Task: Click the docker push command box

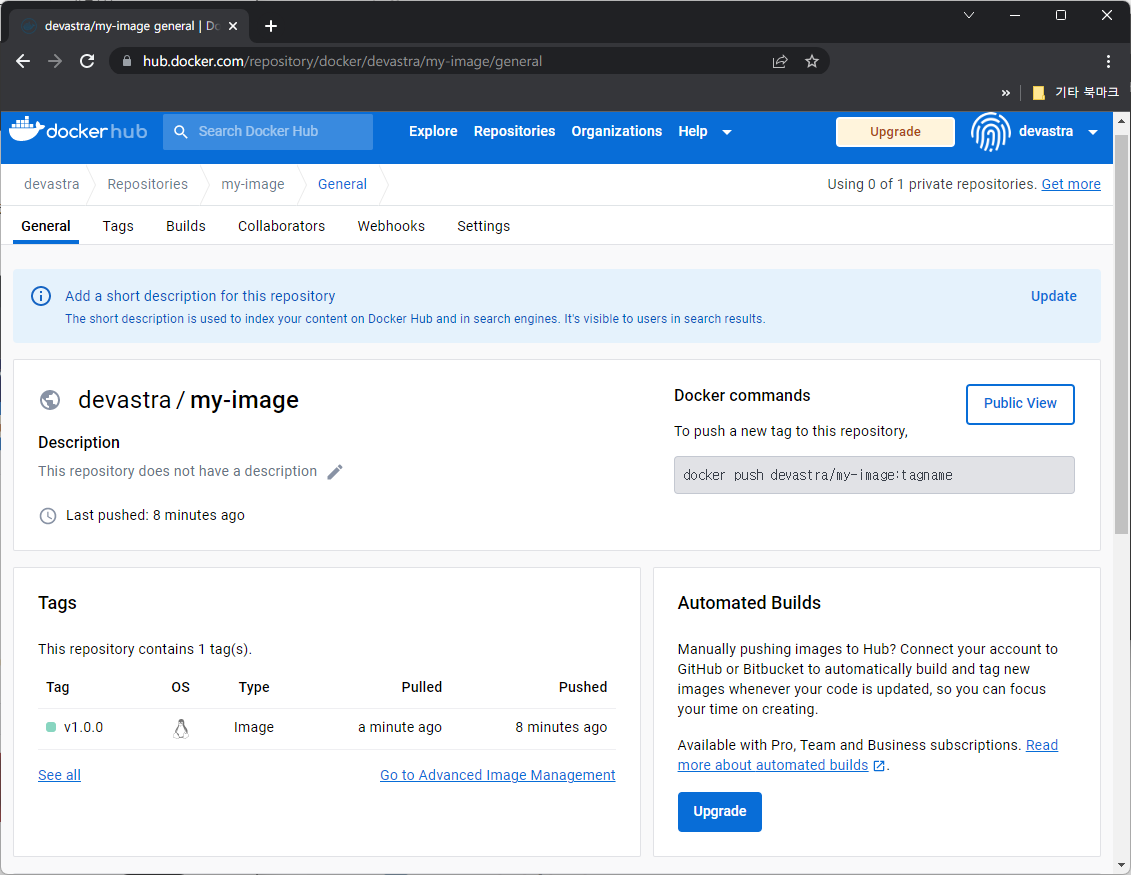Action: click(873, 475)
